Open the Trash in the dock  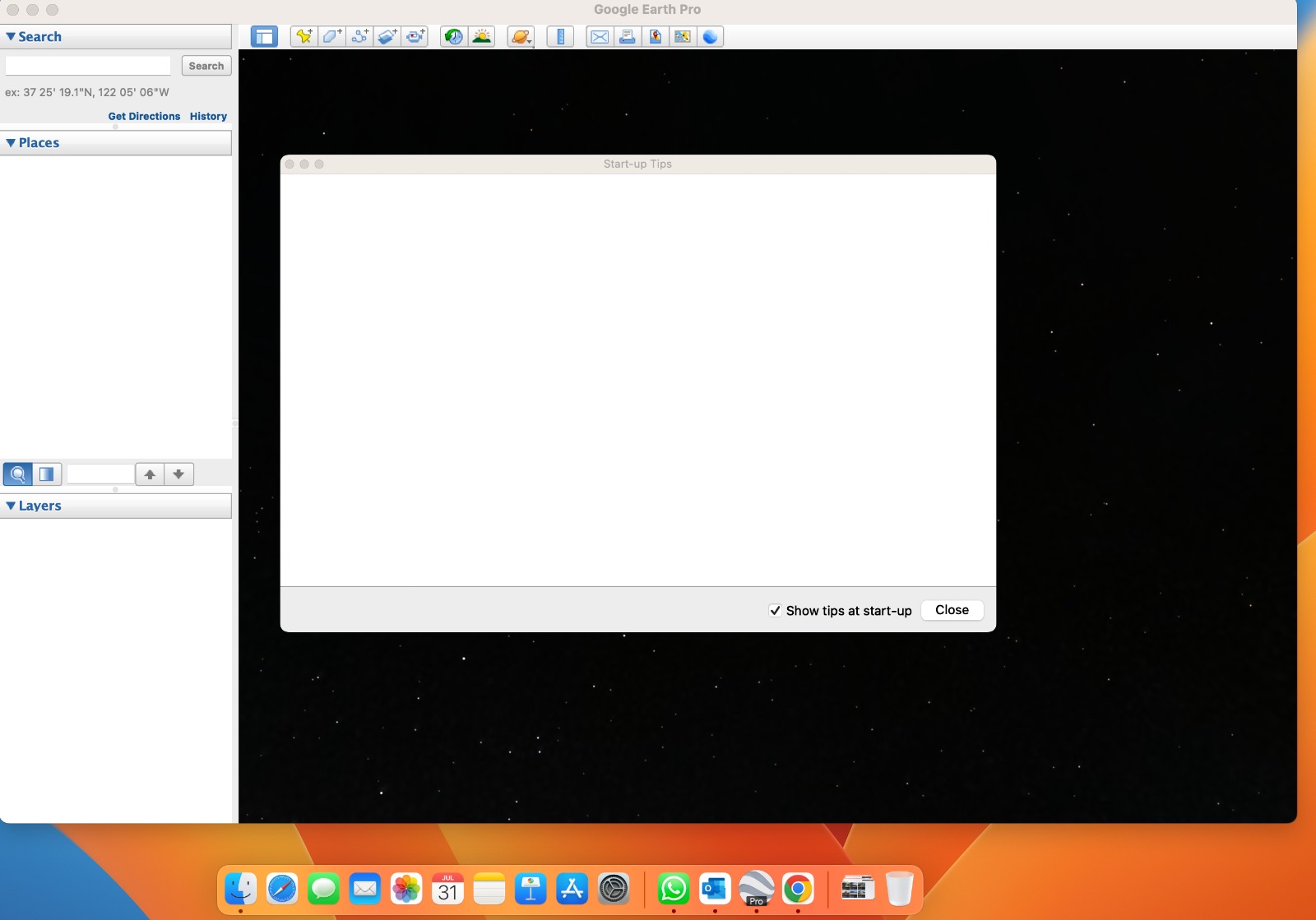point(900,889)
